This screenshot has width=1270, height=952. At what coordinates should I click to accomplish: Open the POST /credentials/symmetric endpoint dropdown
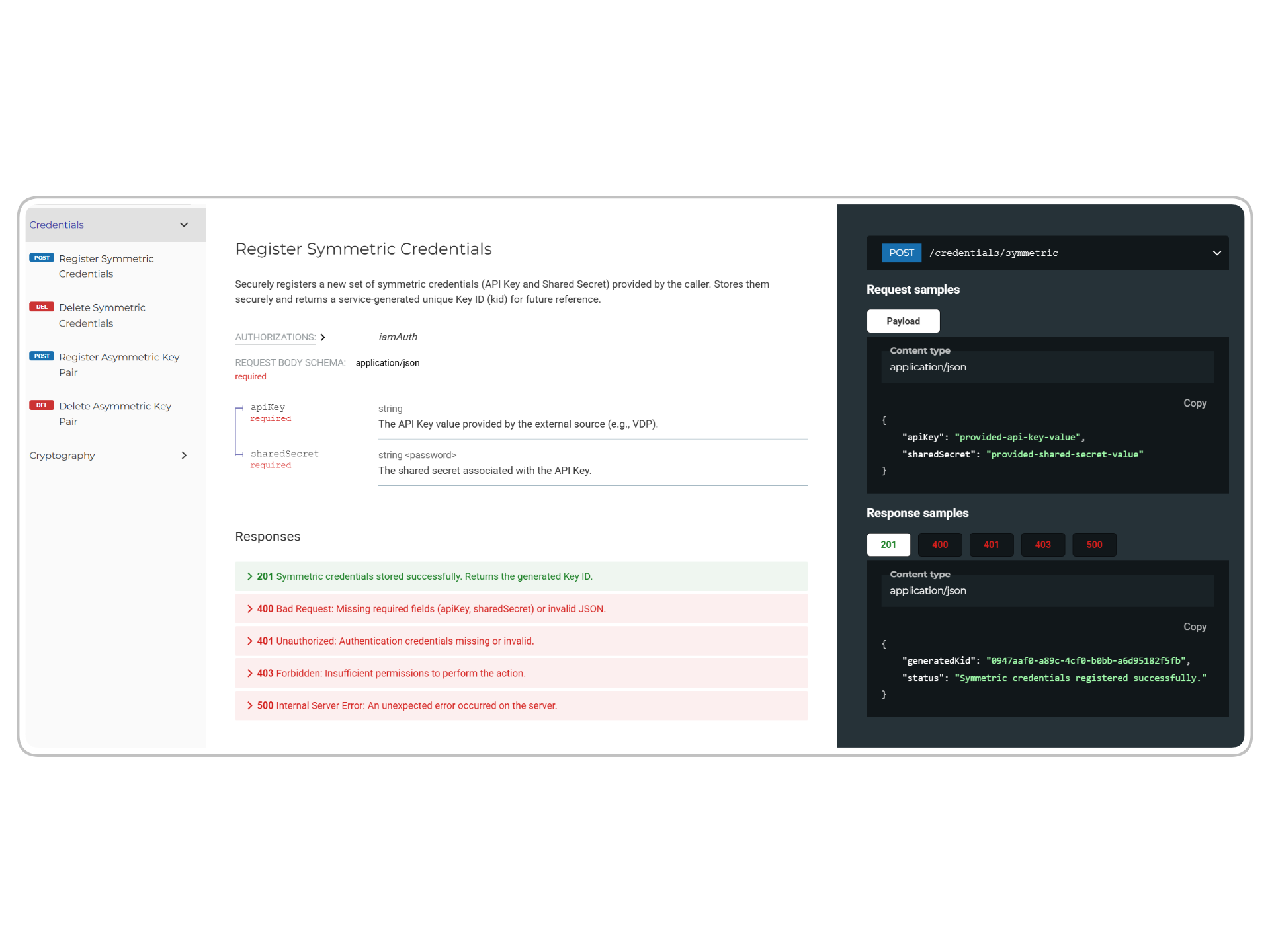1216,253
